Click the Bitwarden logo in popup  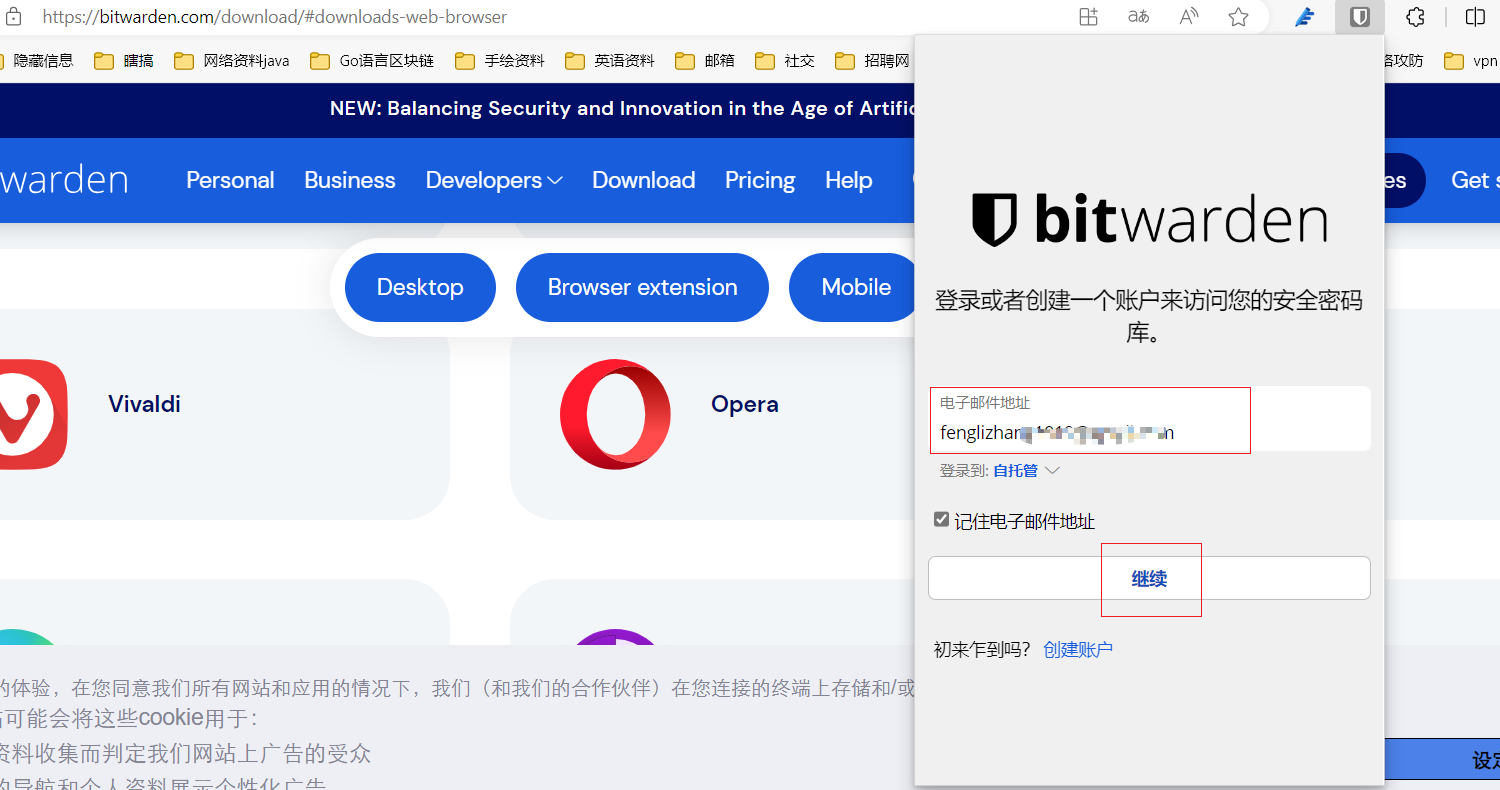tap(1149, 221)
